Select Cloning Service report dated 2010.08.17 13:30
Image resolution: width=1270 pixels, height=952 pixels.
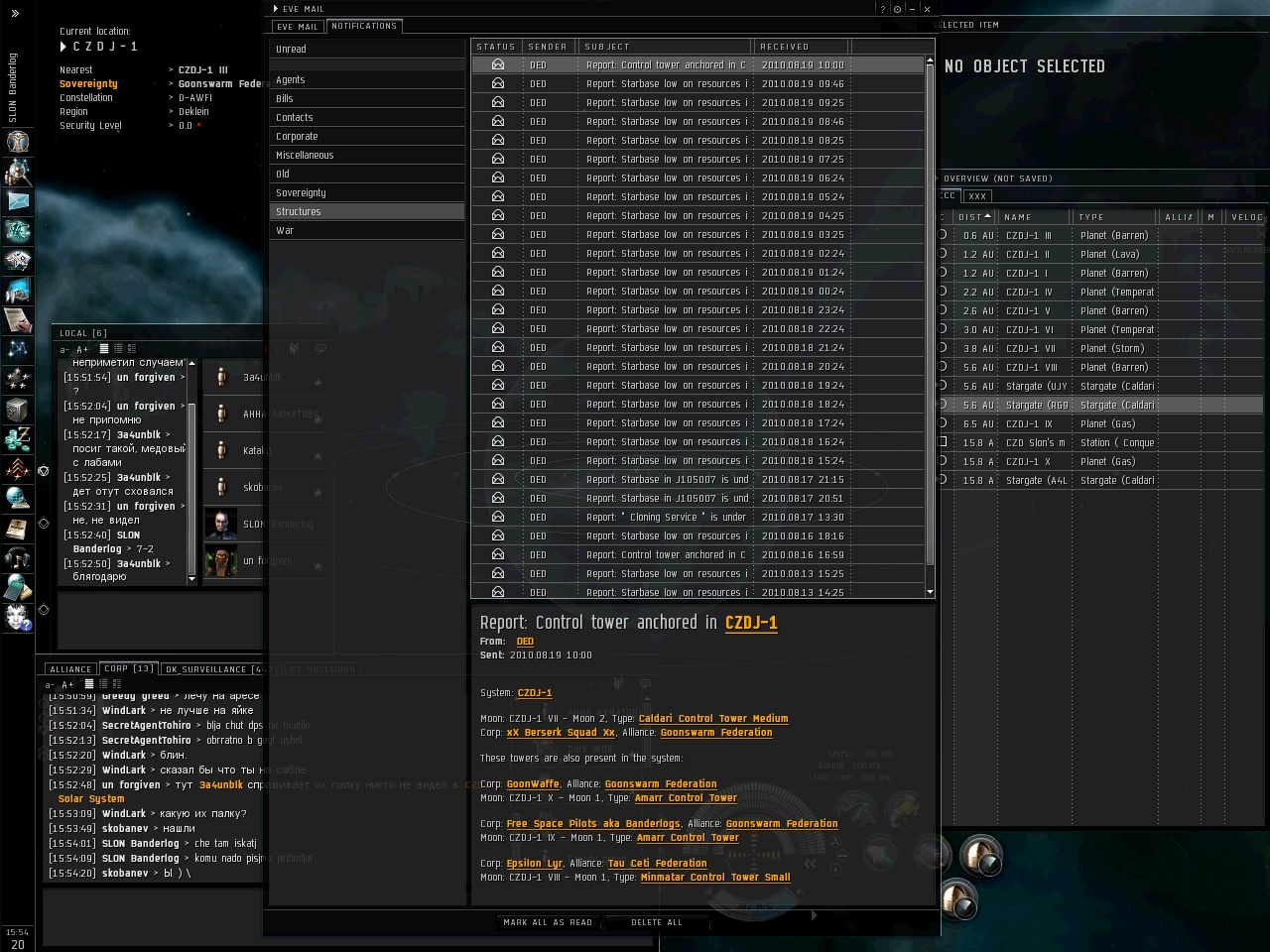698,518
